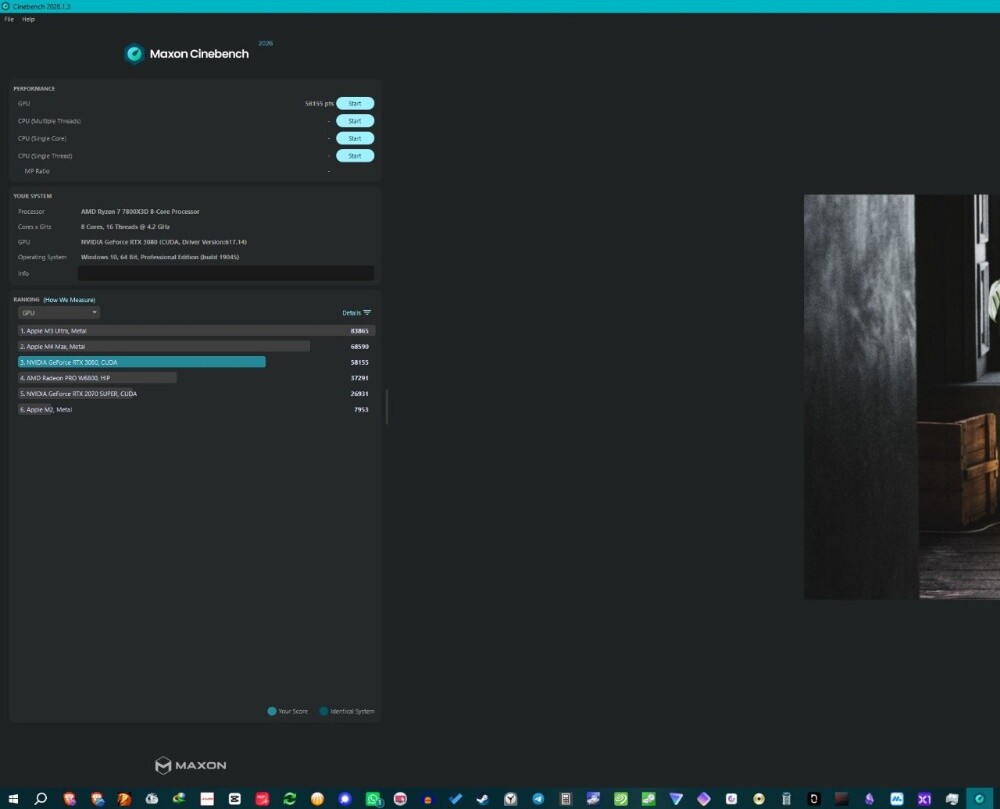Open the purple crystal Obsidian taskbar icon
This screenshot has height=809, width=1000.
pos(869,799)
